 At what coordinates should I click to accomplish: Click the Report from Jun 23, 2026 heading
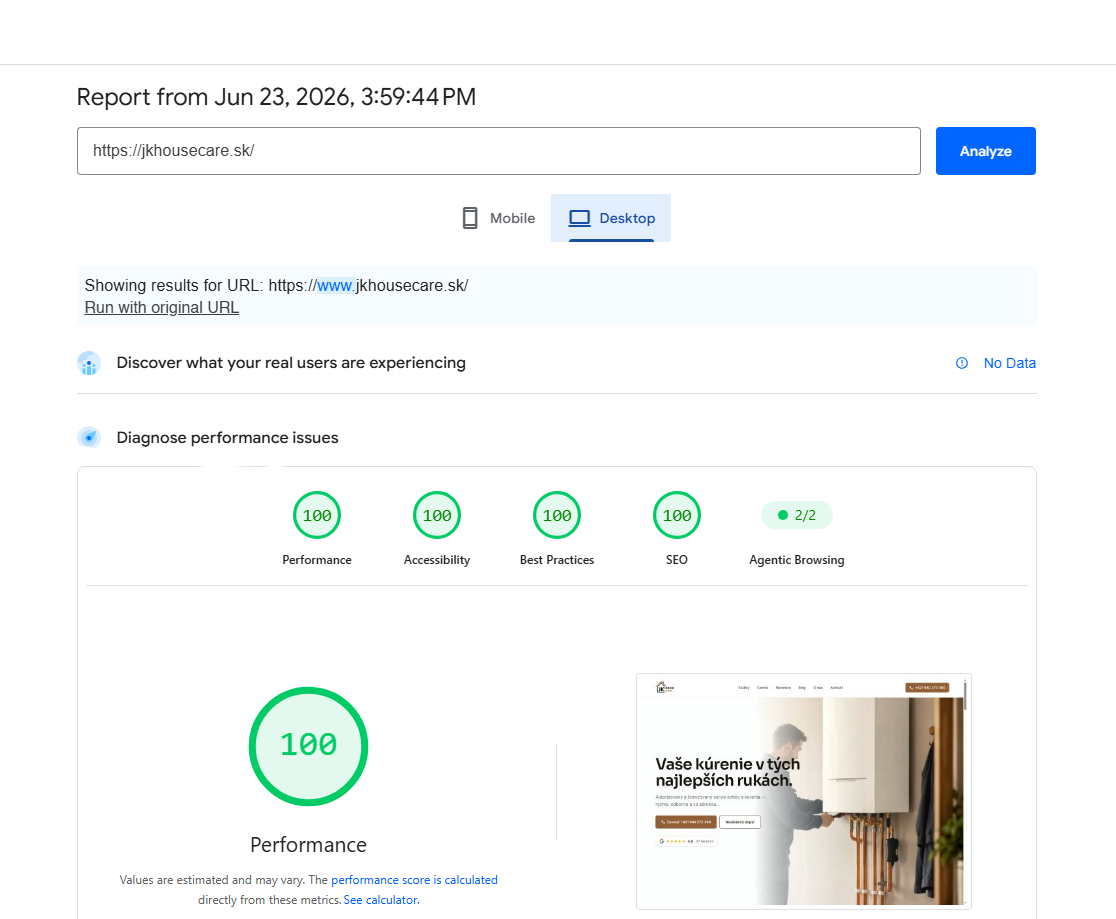click(x=276, y=97)
